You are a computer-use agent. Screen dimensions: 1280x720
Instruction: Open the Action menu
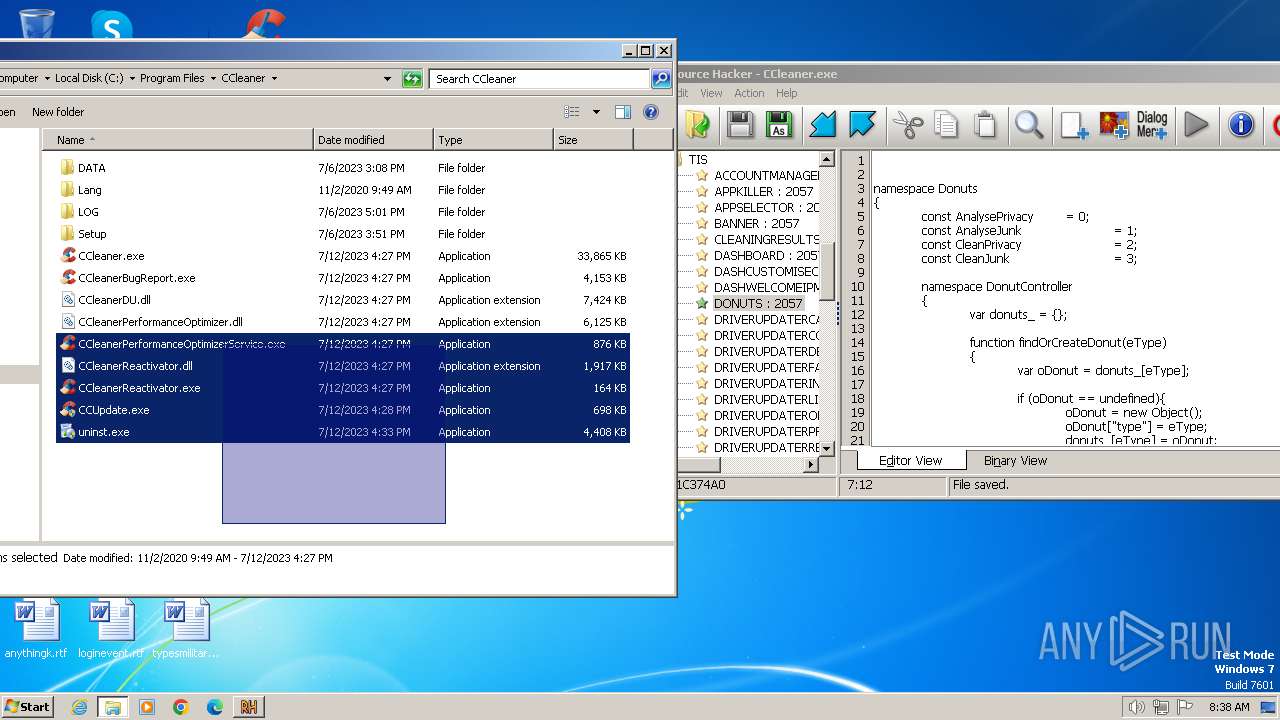click(x=749, y=93)
